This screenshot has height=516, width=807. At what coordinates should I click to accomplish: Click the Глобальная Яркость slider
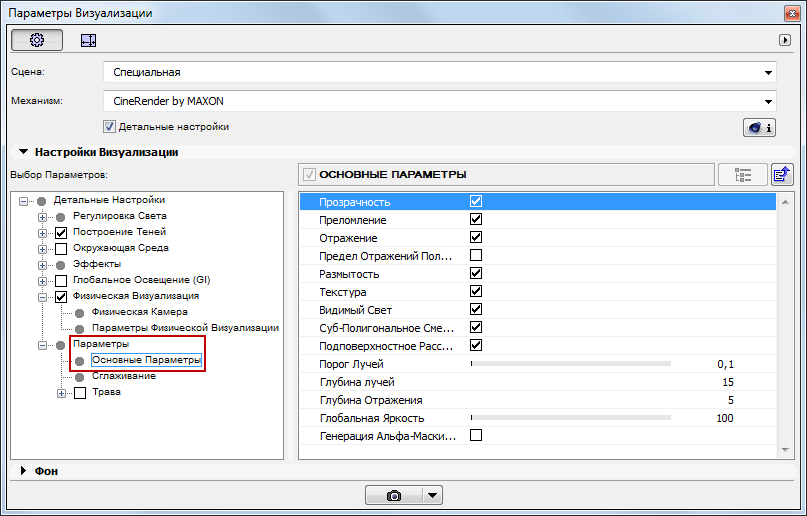pos(571,418)
